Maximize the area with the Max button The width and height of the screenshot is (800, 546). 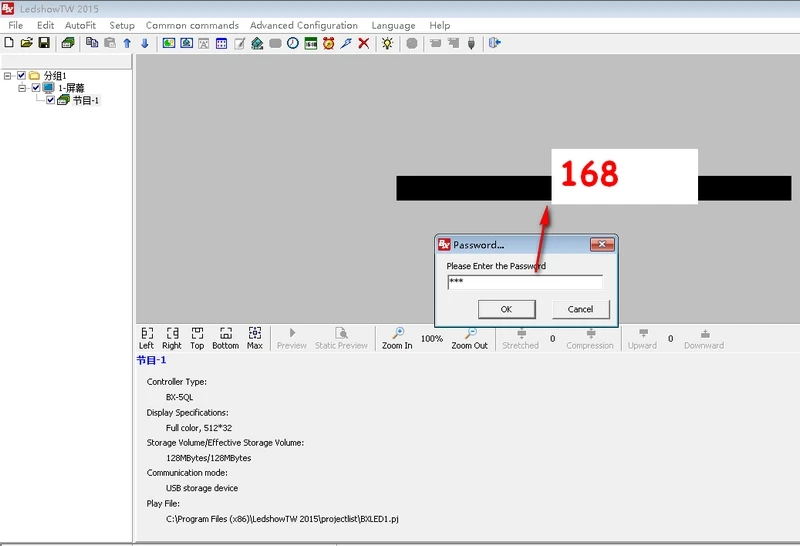pyautogui.click(x=255, y=338)
